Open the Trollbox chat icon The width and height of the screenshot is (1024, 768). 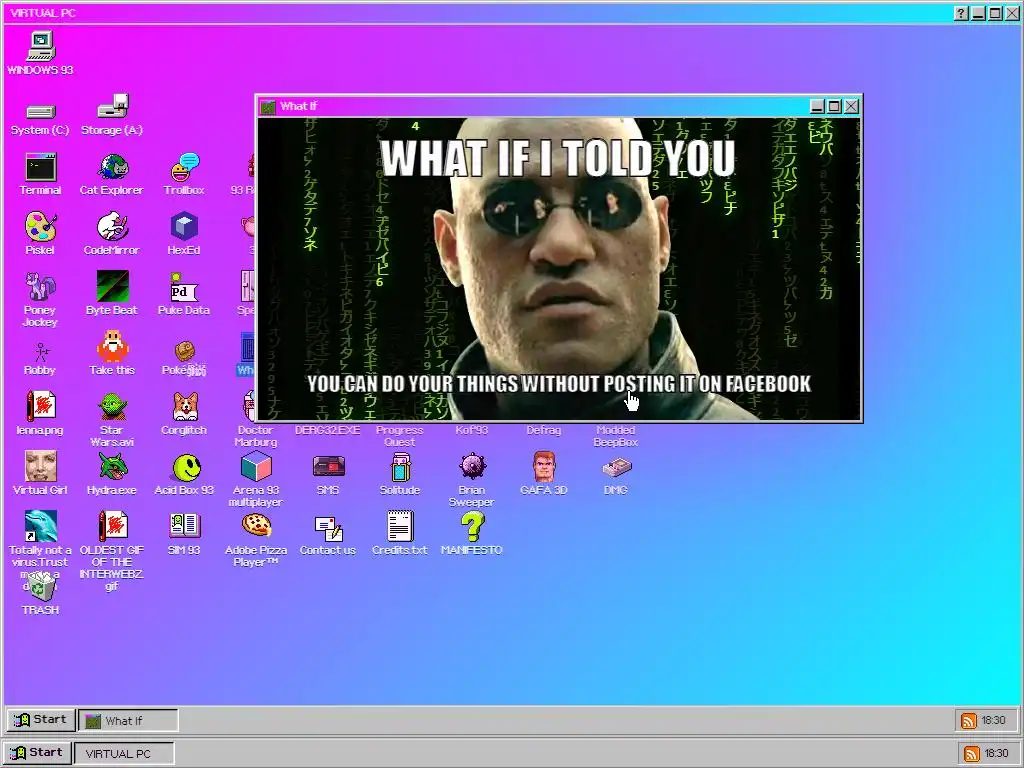[x=184, y=167]
